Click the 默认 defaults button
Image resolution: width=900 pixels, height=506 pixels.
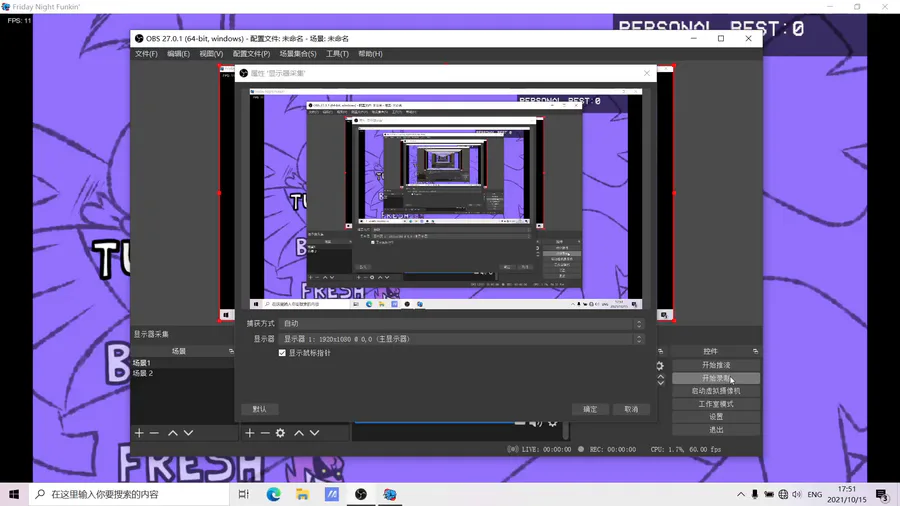pyautogui.click(x=259, y=409)
